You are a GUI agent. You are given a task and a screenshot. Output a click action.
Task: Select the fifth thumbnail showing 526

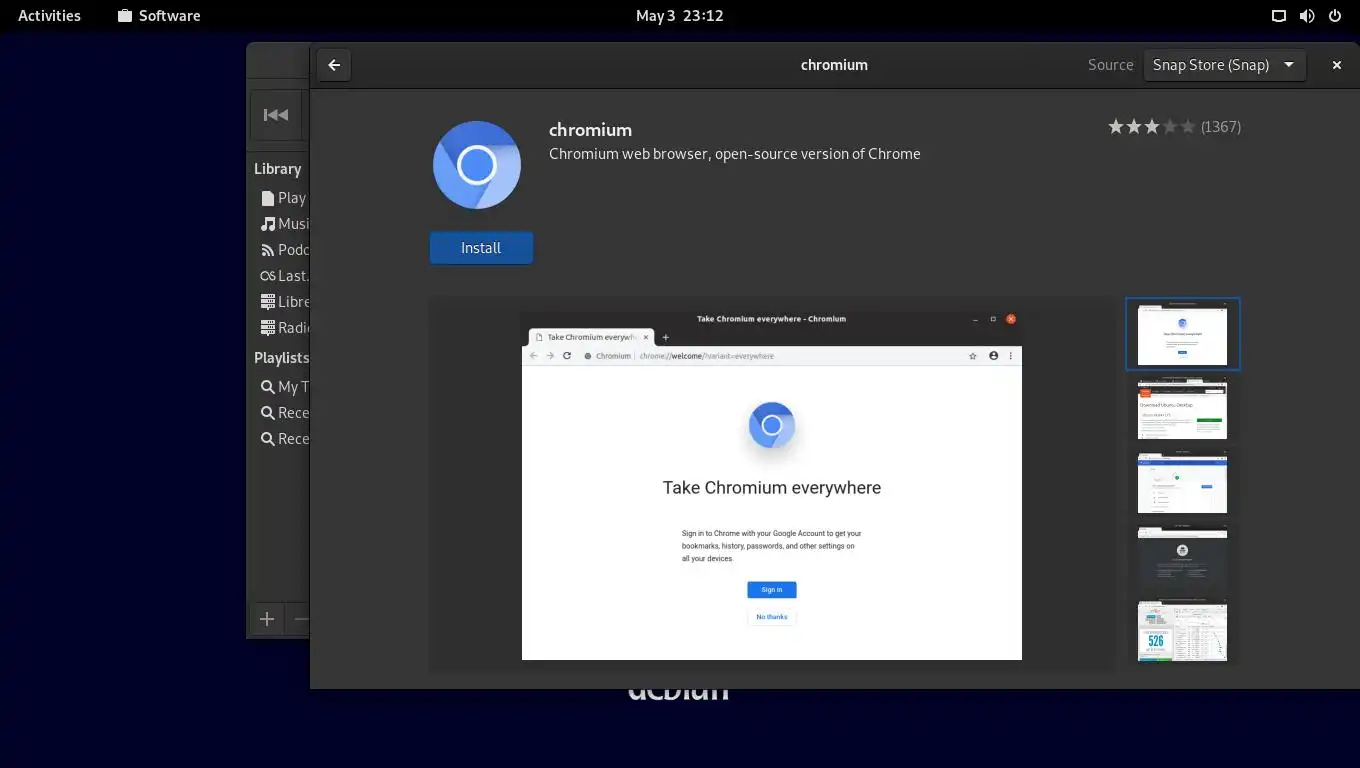point(1182,632)
